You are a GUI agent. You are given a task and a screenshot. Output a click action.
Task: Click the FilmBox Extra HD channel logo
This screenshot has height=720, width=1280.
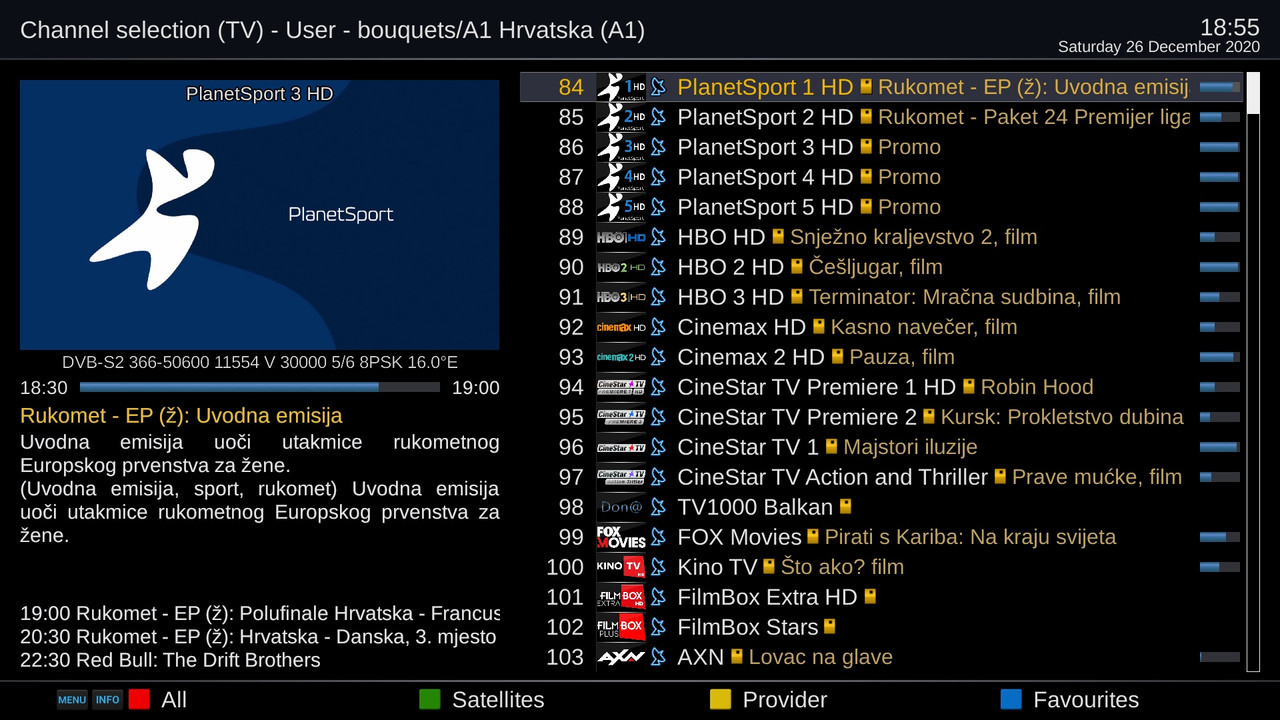click(621, 597)
